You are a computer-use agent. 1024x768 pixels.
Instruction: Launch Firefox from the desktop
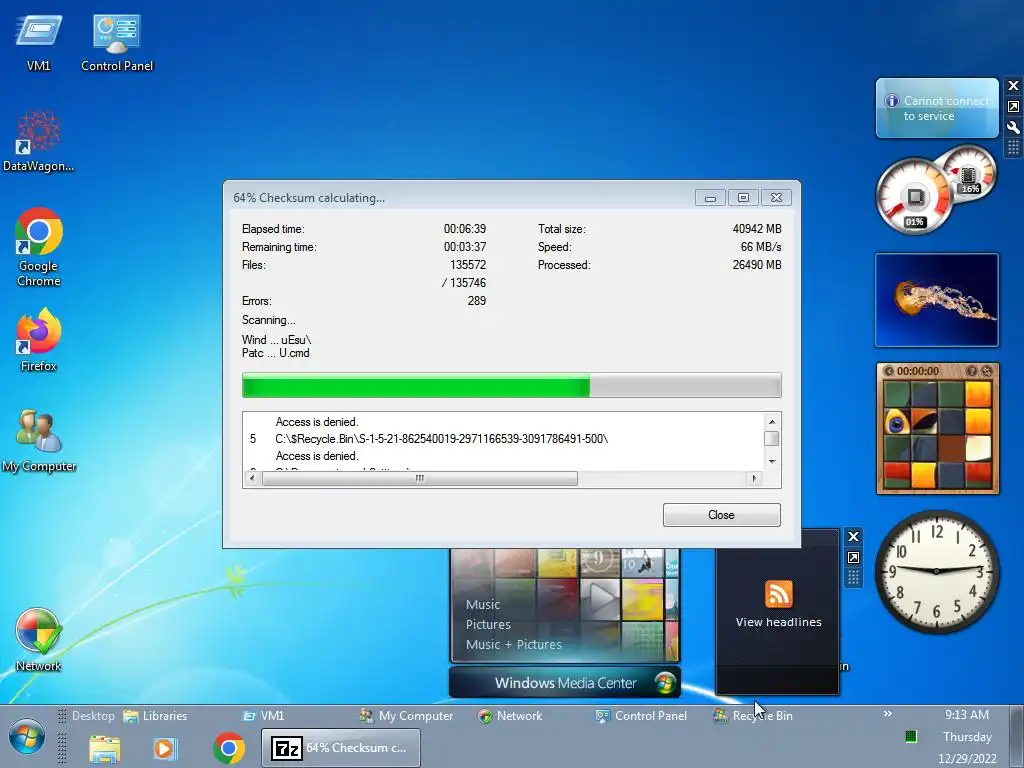39,340
